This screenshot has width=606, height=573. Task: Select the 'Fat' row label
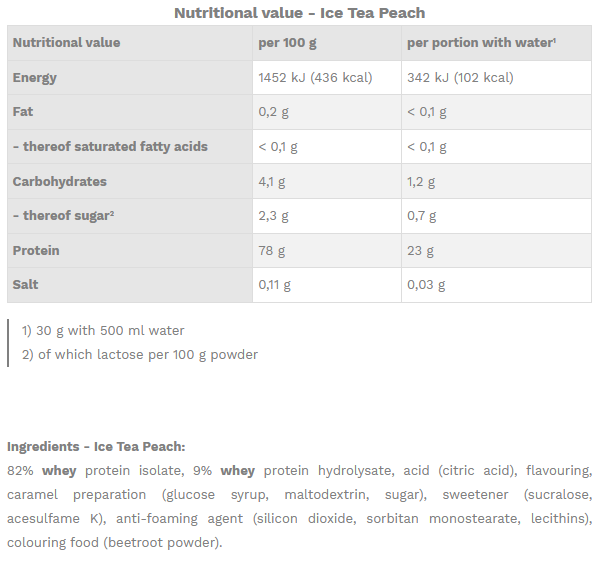point(23,112)
